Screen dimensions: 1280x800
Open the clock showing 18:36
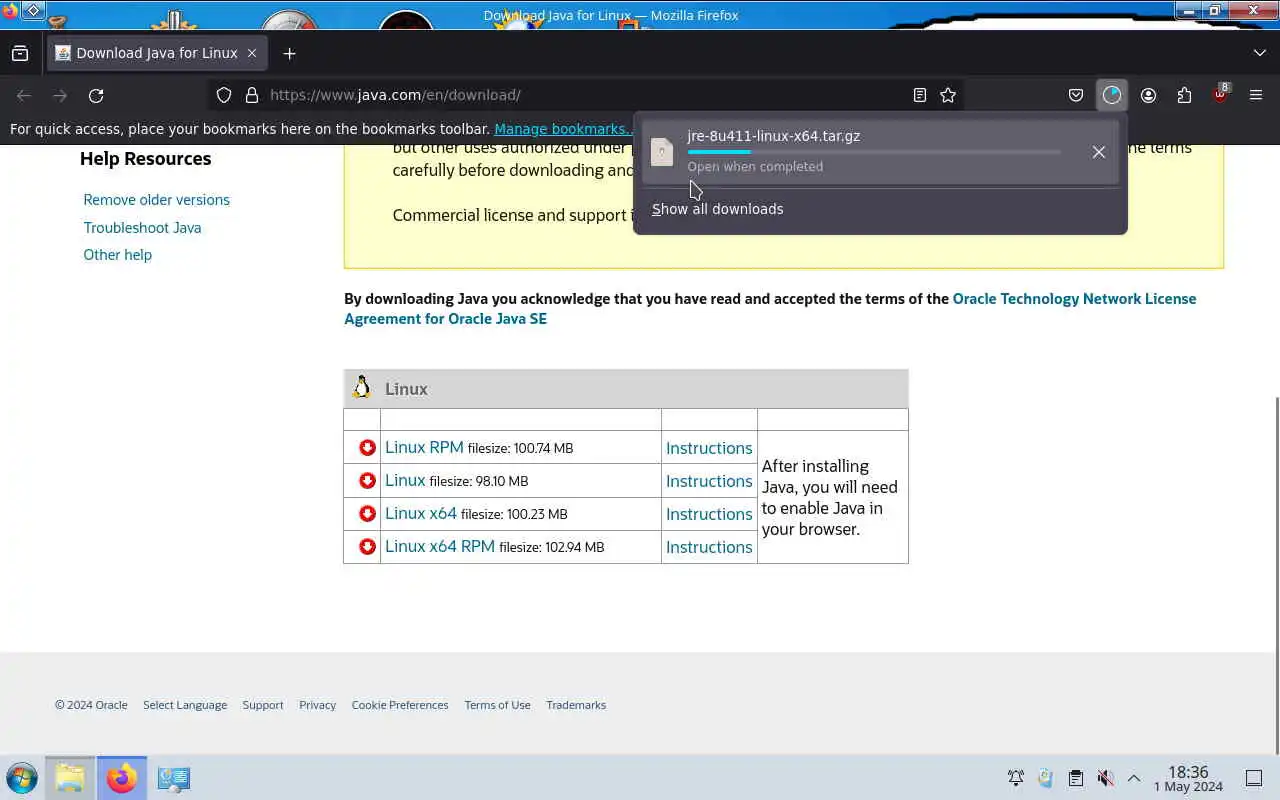coord(1188,778)
